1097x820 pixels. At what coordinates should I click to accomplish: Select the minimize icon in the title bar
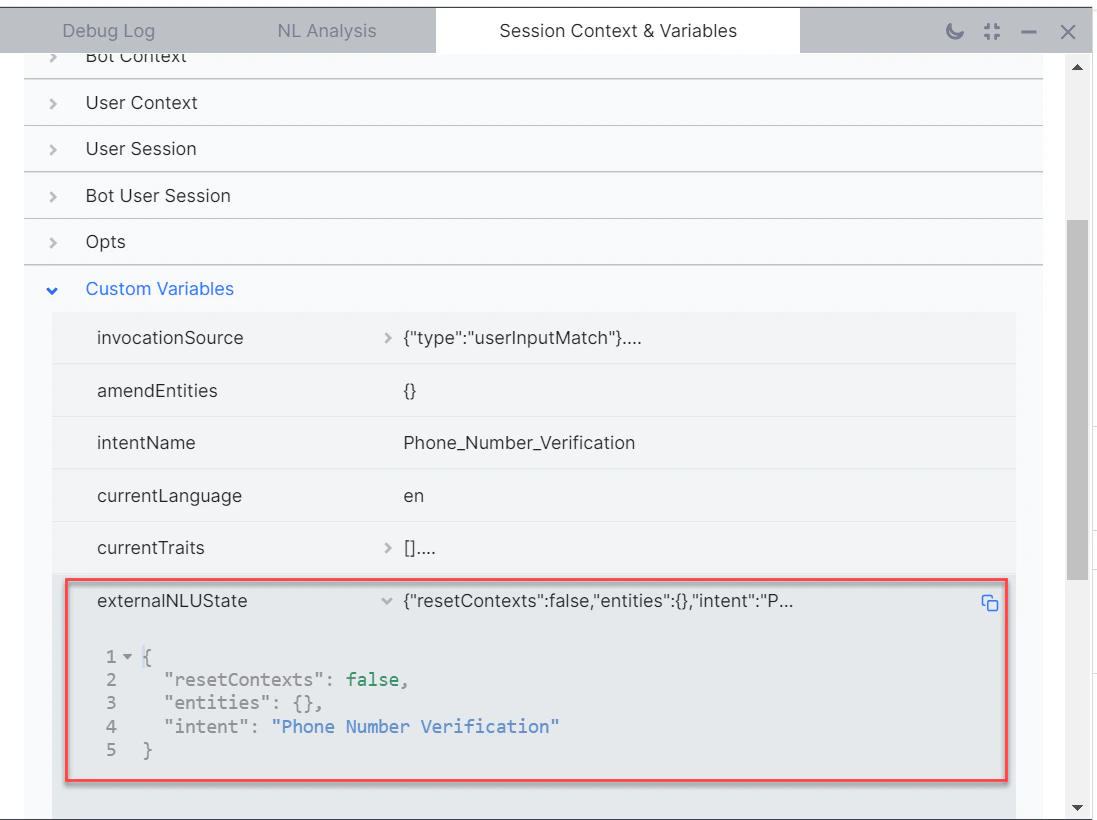[x=1029, y=31]
